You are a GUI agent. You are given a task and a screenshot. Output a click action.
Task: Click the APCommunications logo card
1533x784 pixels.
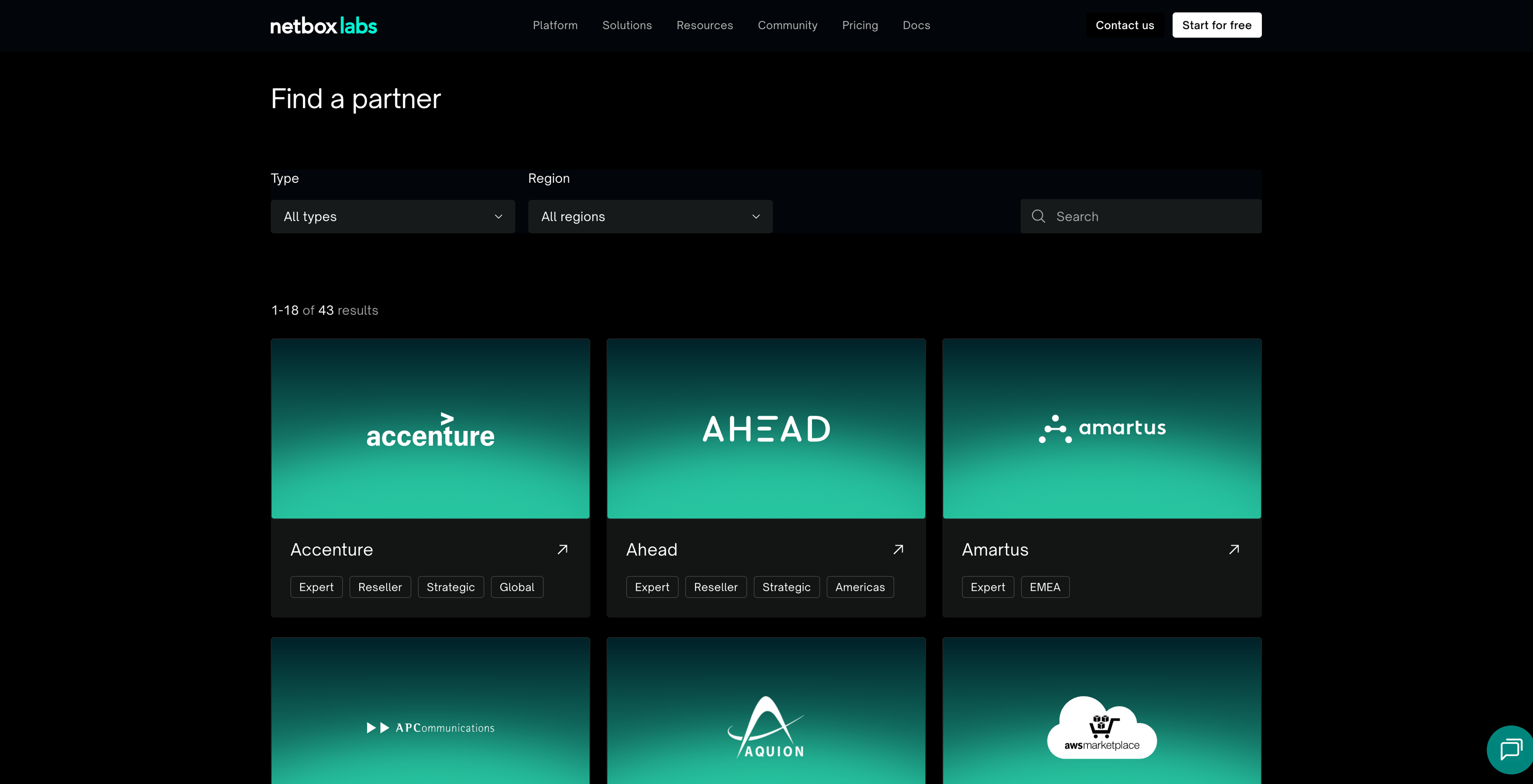[430, 711]
